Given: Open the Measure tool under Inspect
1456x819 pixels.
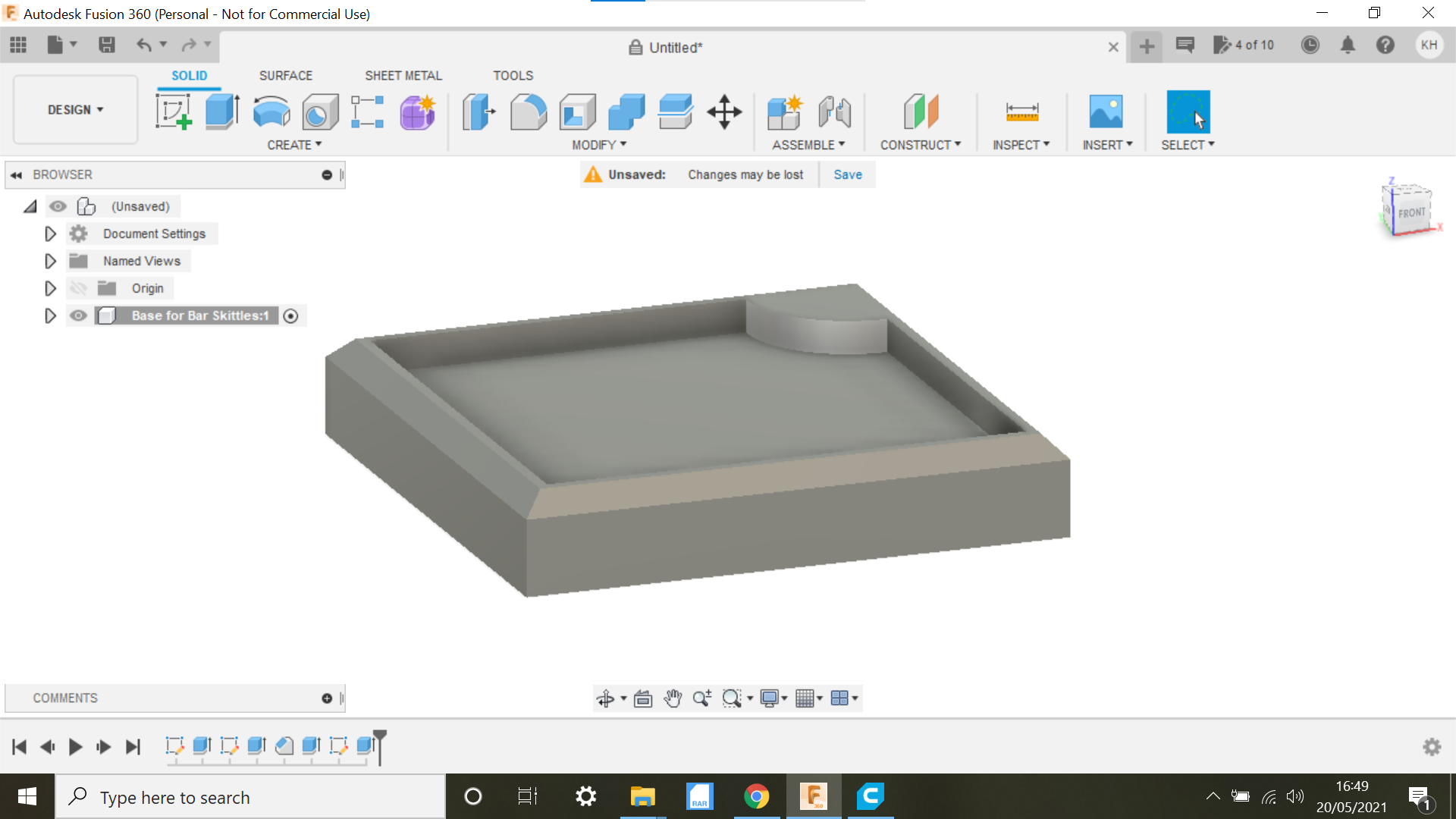Looking at the screenshot, I should pos(1021,111).
